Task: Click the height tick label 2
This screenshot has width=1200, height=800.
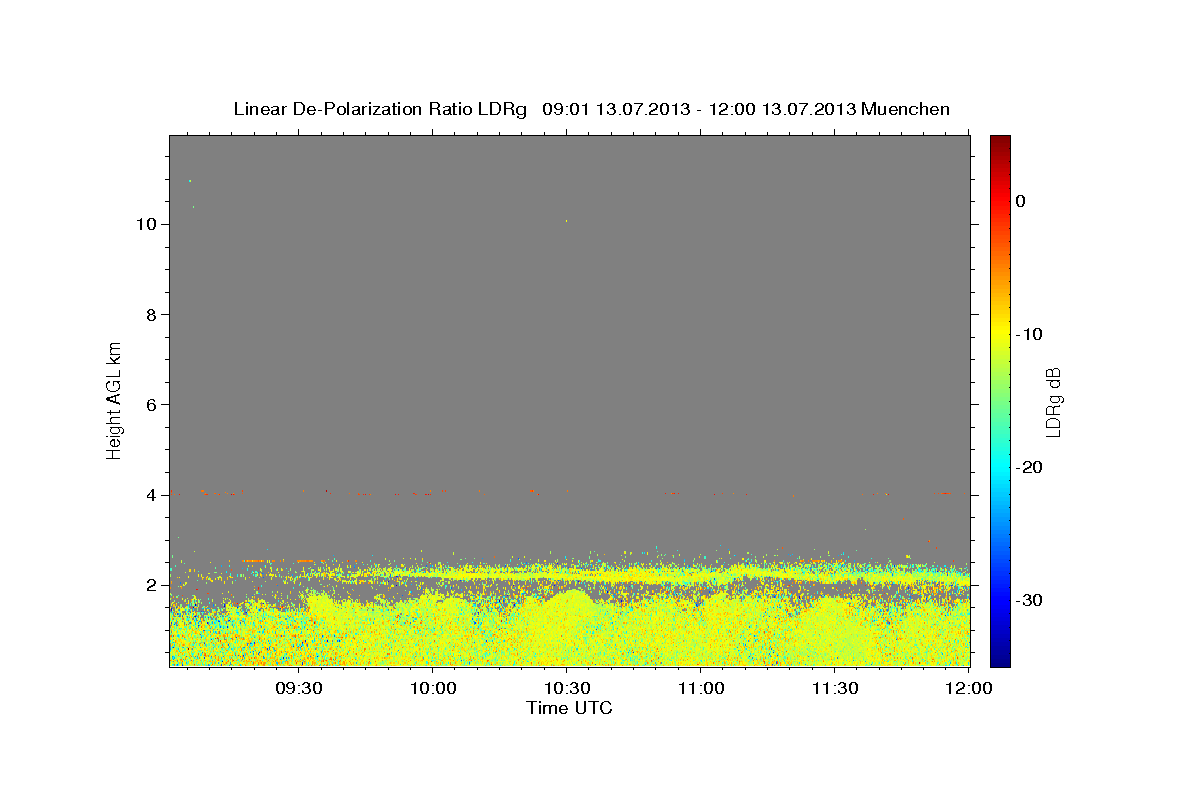Action: (x=151, y=584)
